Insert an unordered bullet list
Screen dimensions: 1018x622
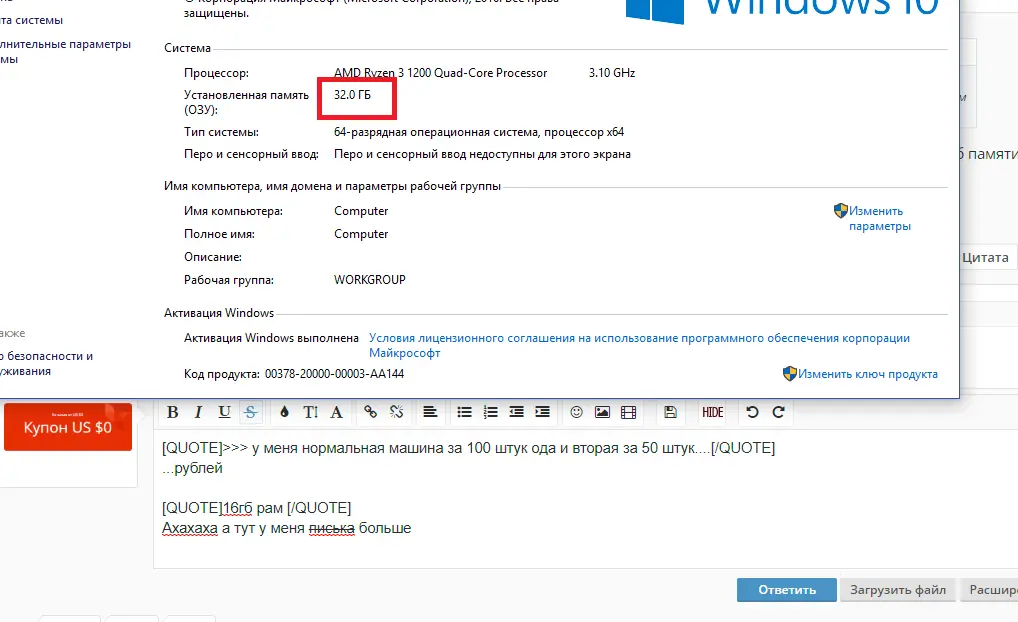click(464, 412)
